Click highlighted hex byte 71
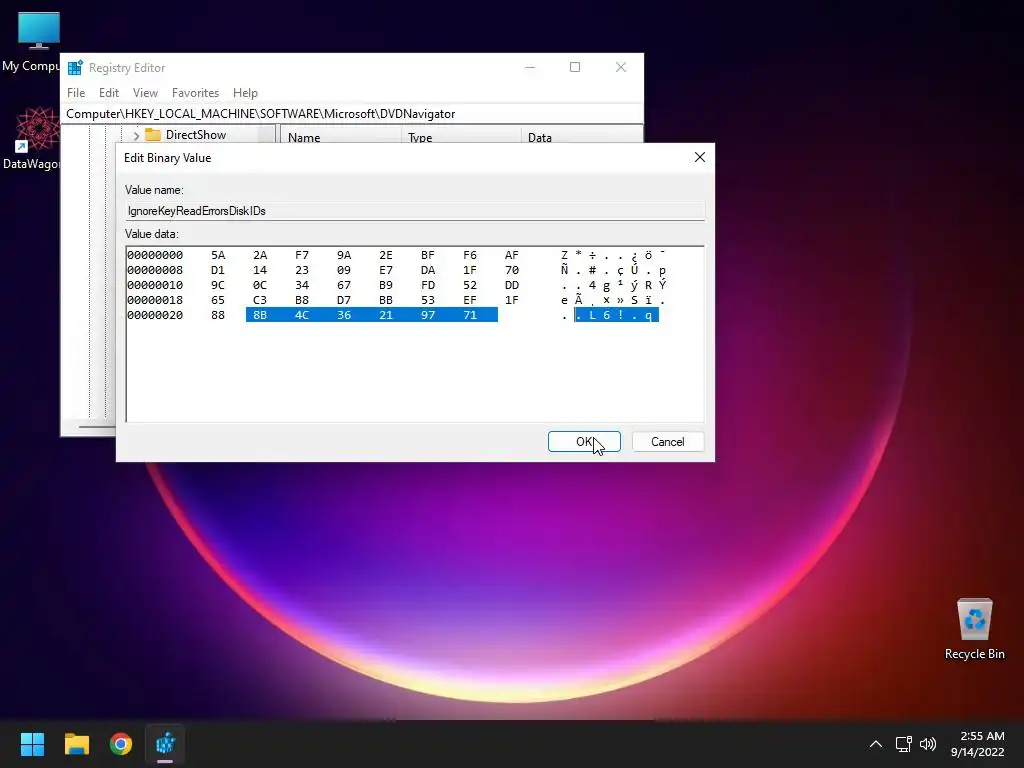The width and height of the screenshot is (1024, 768). pyautogui.click(x=470, y=315)
